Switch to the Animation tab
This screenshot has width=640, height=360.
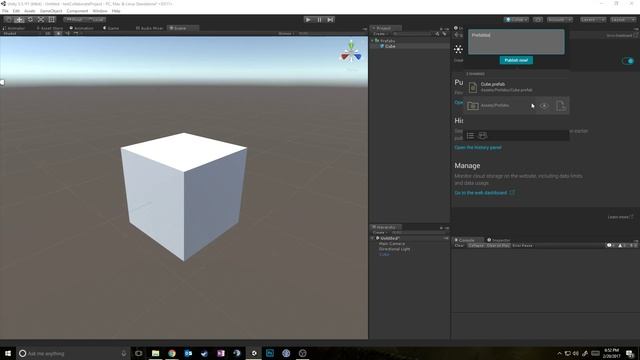[x=82, y=28]
